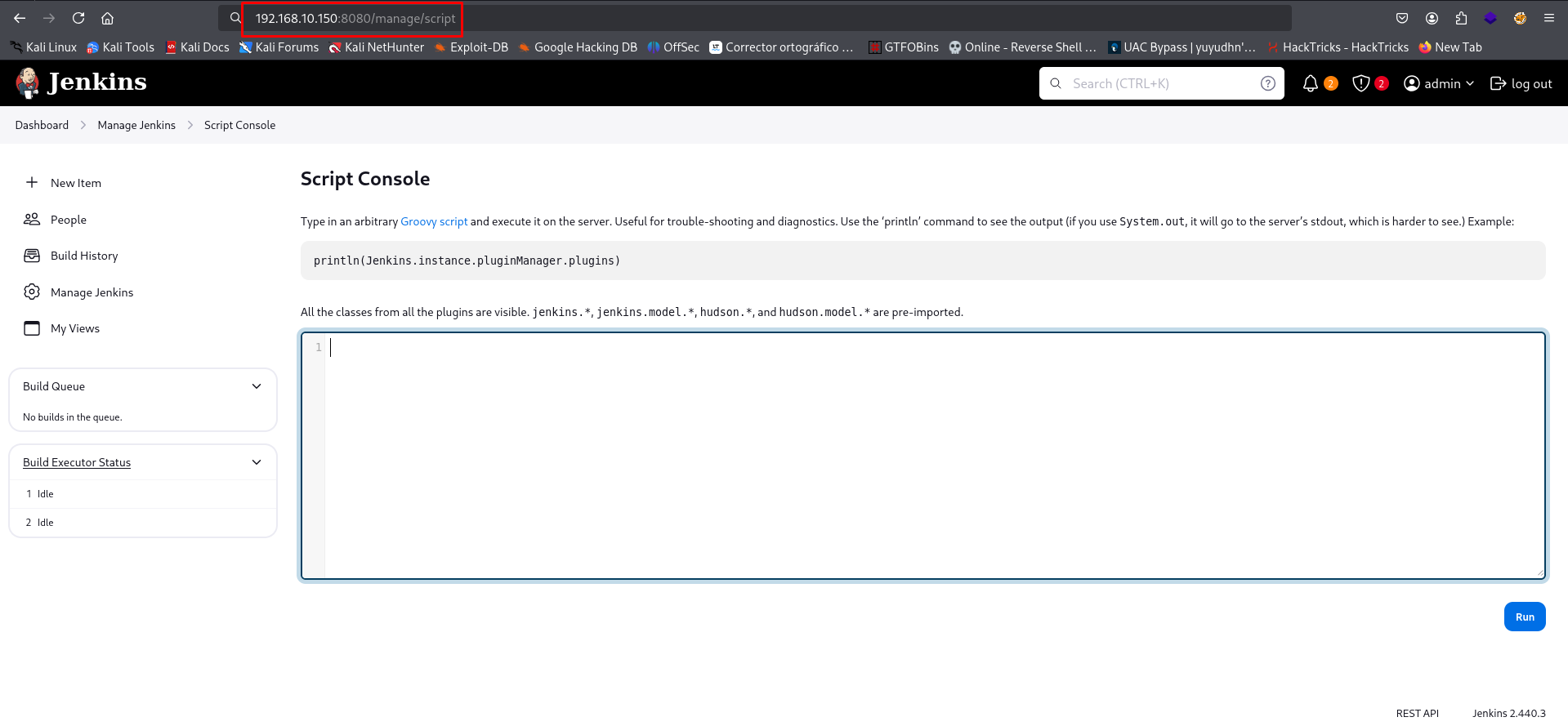Image resolution: width=1568 pixels, height=726 pixels.
Task: Reload the page with the refresh icon
Action: click(78, 18)
